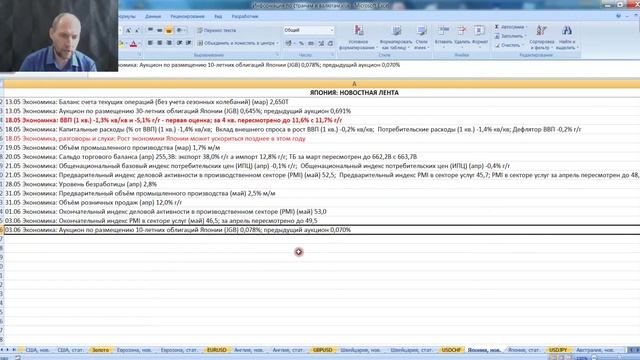Viewport: 640px width, 360px height.
Task: Open Форматировать как таблицу gallery
Action: (x=396, y=37)
